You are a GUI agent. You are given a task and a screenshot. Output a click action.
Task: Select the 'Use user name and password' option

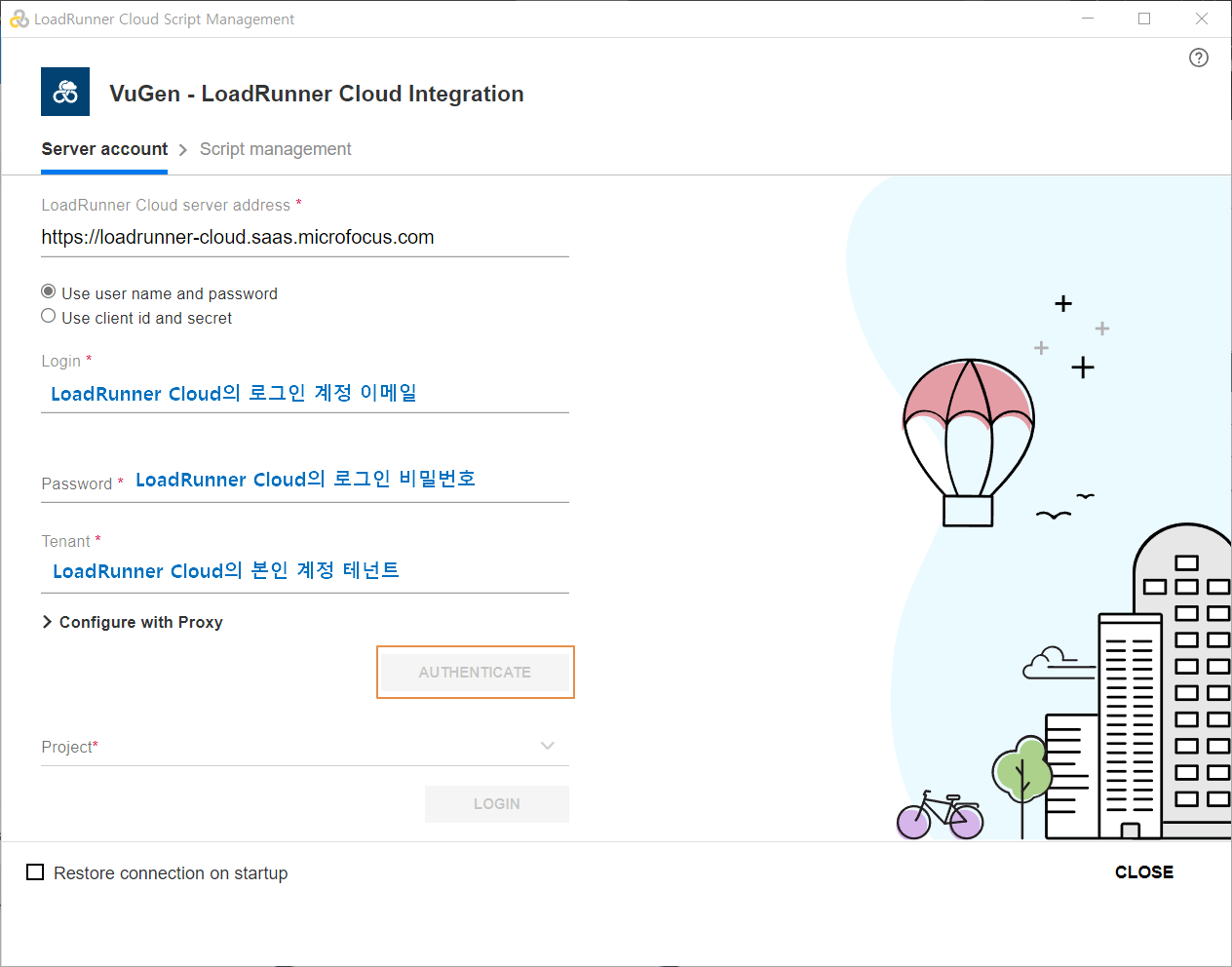tap(48, 290)
